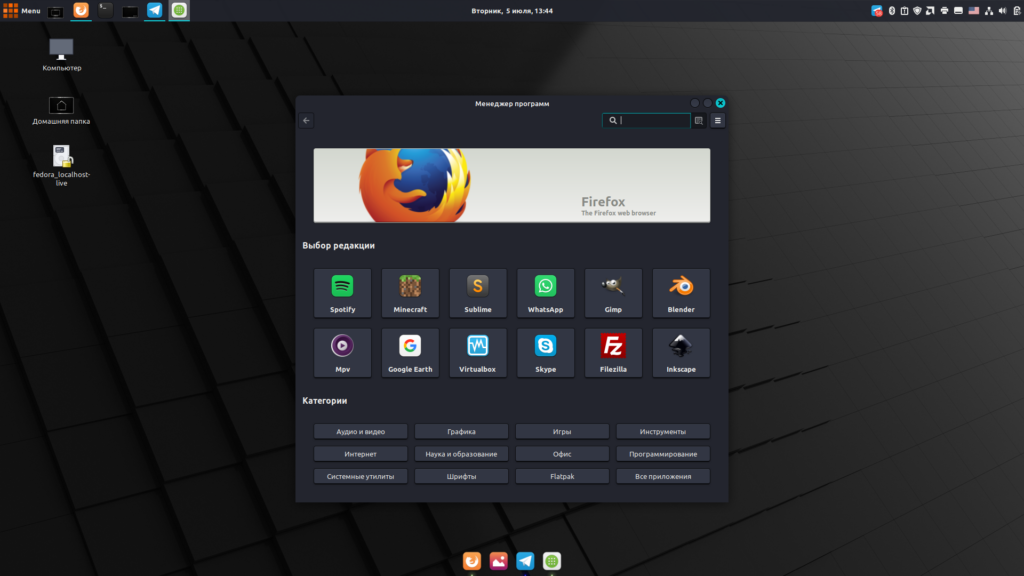Click the back arrow in Software Manager
The height and width of the screenshot is (576, 1024).
(x=306, y=121)
